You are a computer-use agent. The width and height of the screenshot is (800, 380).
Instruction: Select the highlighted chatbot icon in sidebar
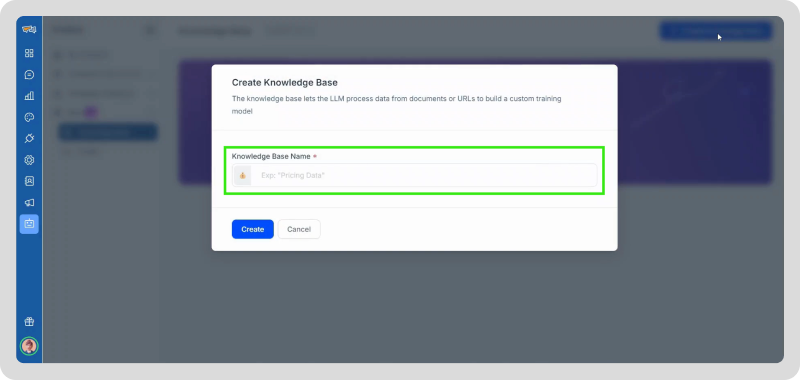(x=29, y=224)
